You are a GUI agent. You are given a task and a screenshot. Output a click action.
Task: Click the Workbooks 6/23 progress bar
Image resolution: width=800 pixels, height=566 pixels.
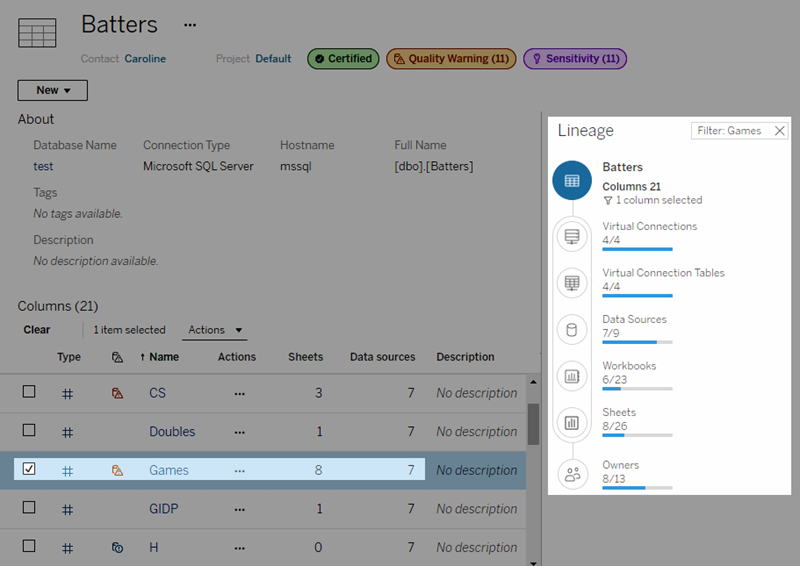pyautogui.click(x=637, y=389)
